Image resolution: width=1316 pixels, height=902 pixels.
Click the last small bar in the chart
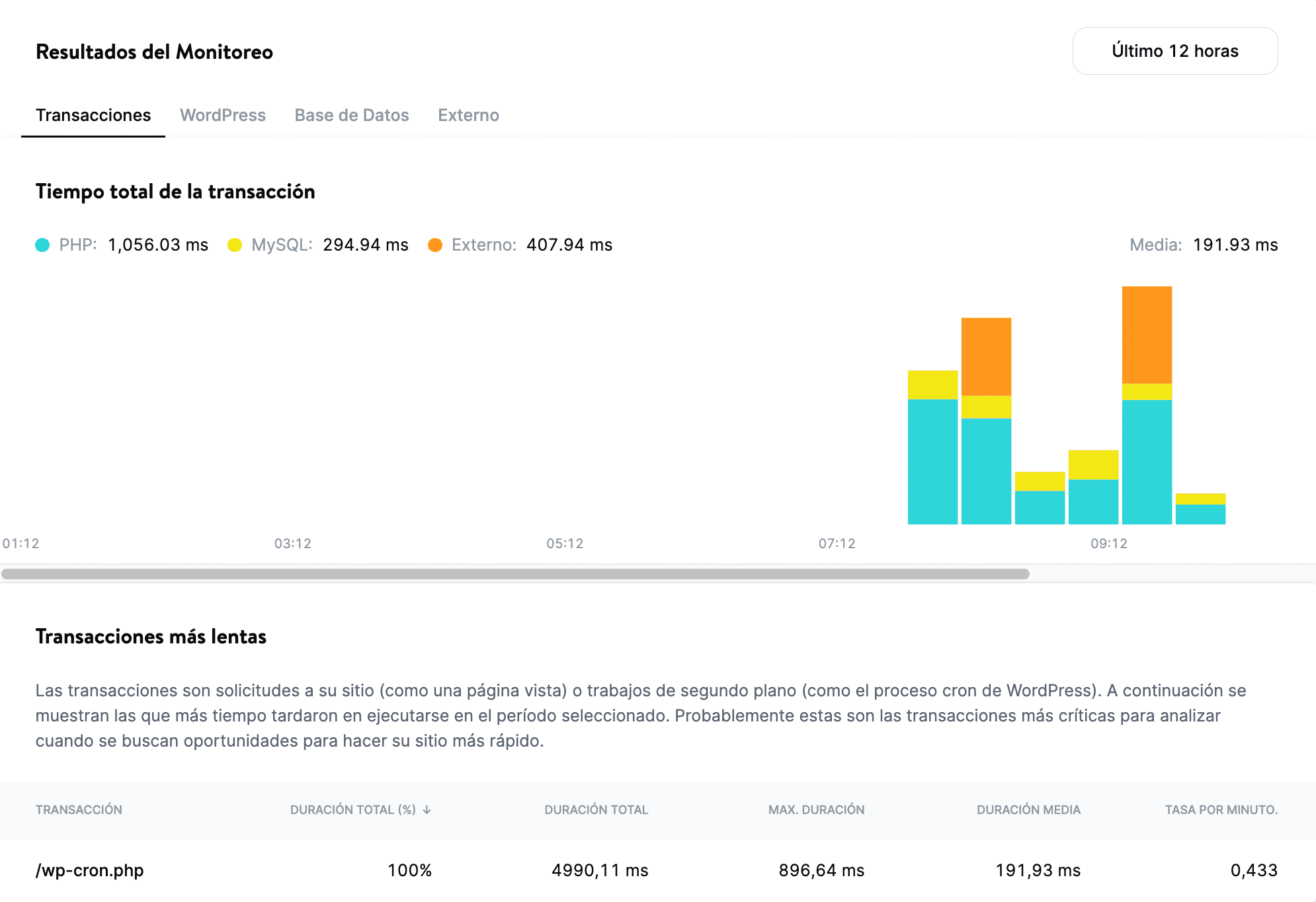(x=1200, y=509)
